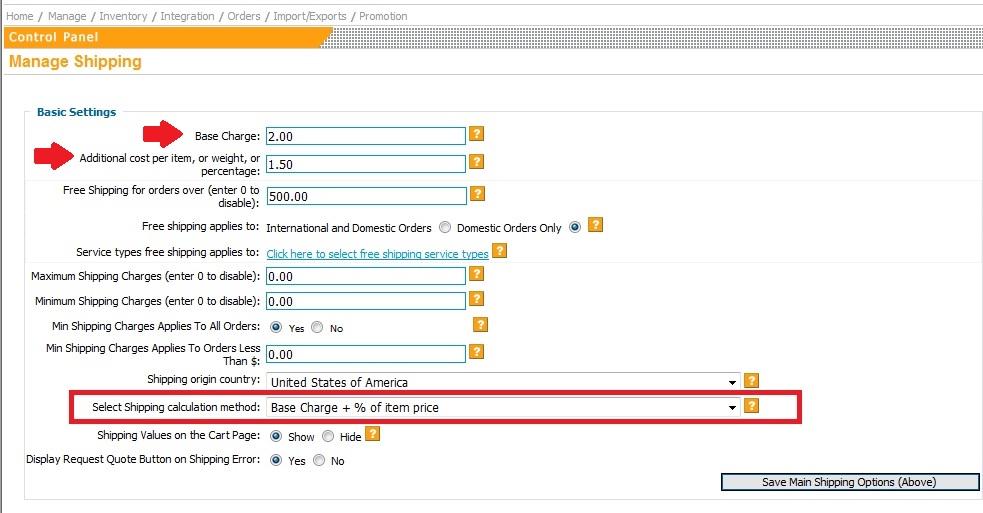983x513 pixels.
Task: Open the Inventory menu
Action: (123, 16)
